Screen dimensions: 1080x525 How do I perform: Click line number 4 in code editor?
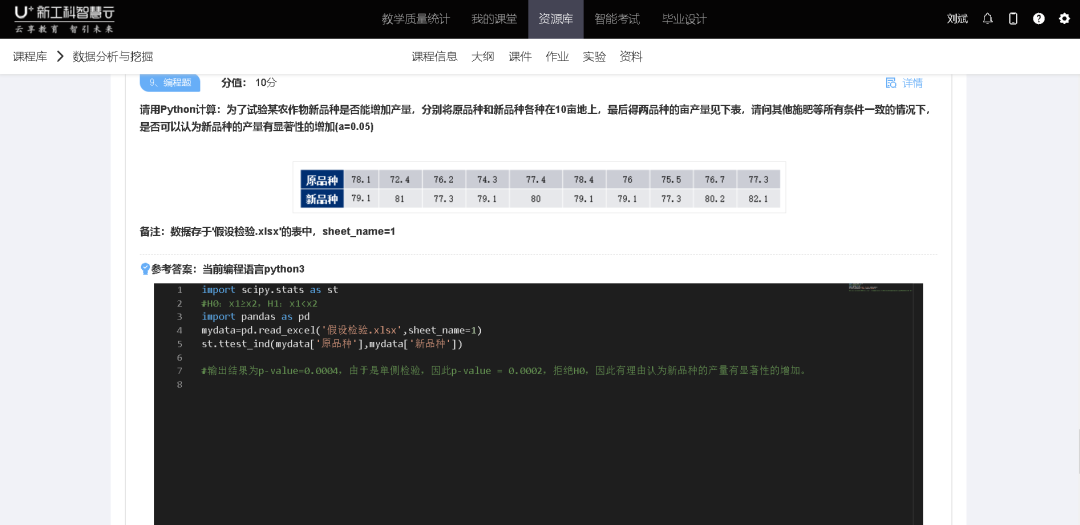[x=180, y=330]
